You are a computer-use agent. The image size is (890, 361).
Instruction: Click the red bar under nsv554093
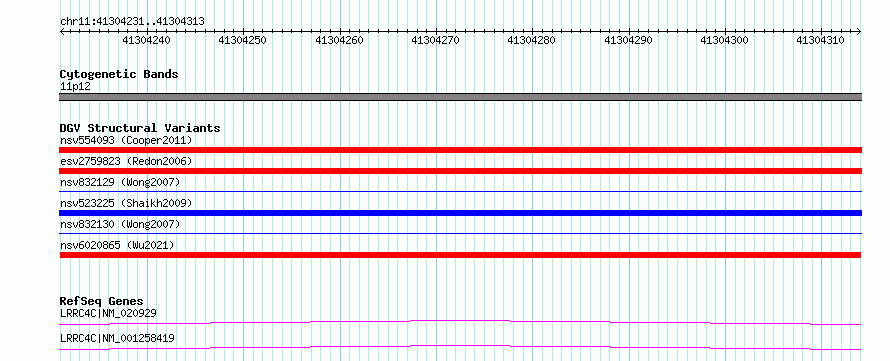pos(460,150)
